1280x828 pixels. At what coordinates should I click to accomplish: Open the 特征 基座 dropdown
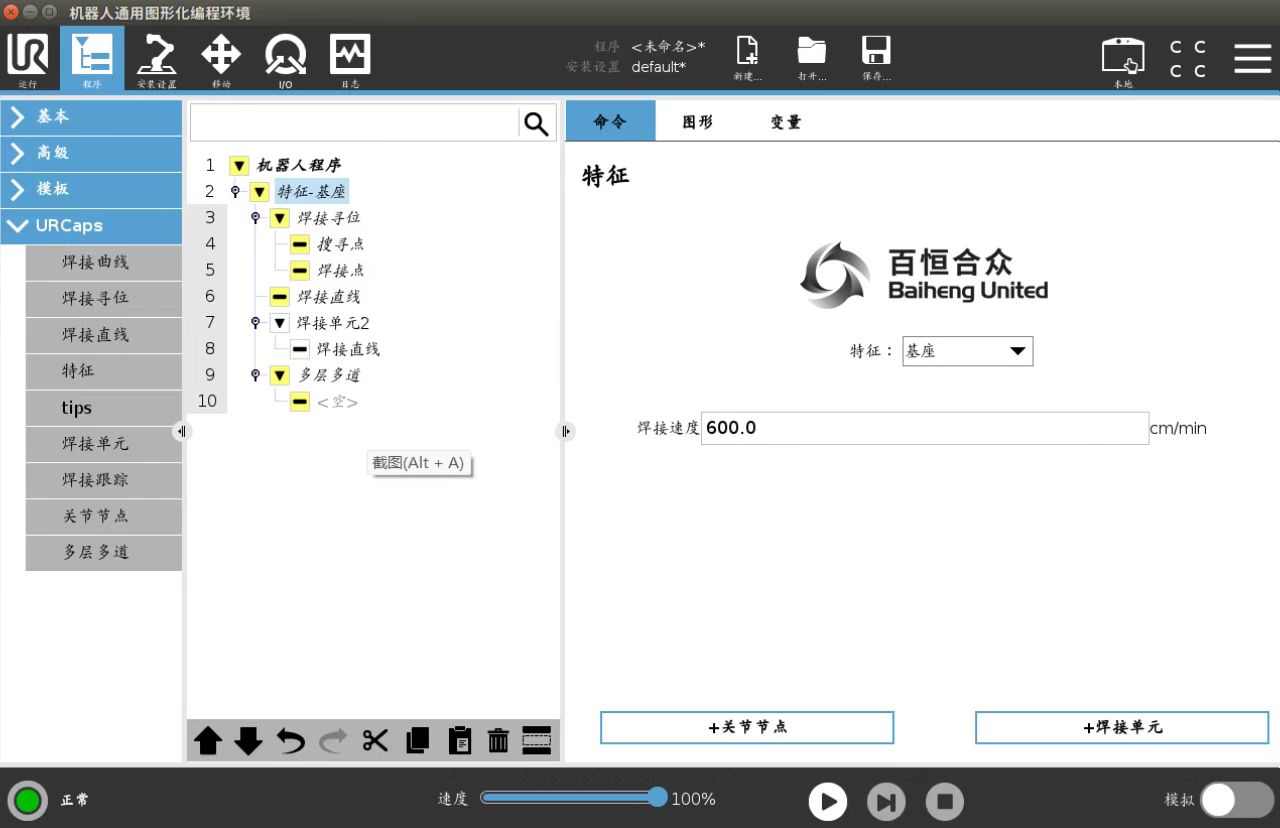[967, 351]
